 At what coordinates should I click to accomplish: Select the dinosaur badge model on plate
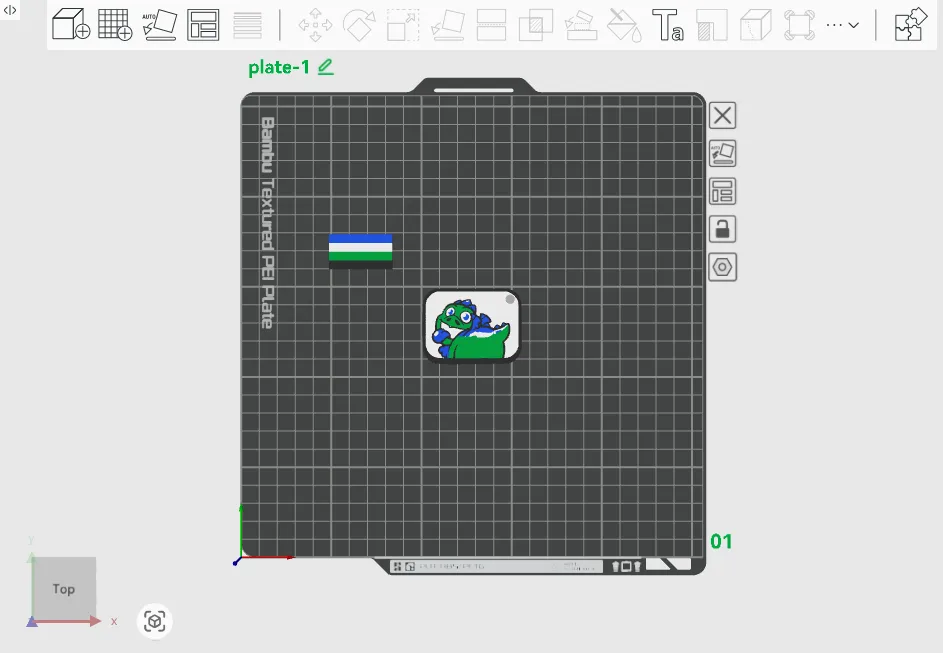coord(472,326)
